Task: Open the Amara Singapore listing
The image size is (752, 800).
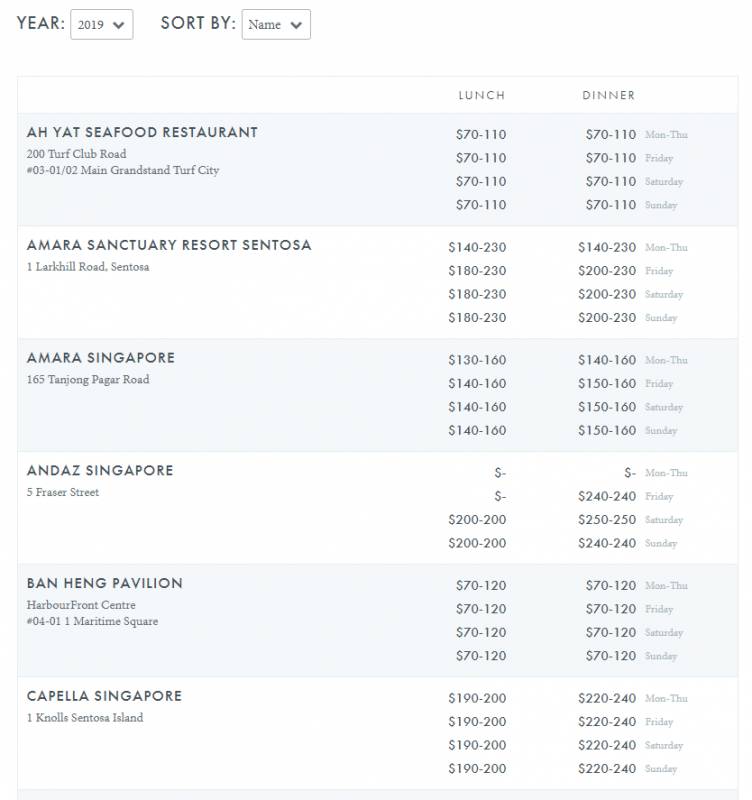Action: pyautogui.click(x=101, y=358)
